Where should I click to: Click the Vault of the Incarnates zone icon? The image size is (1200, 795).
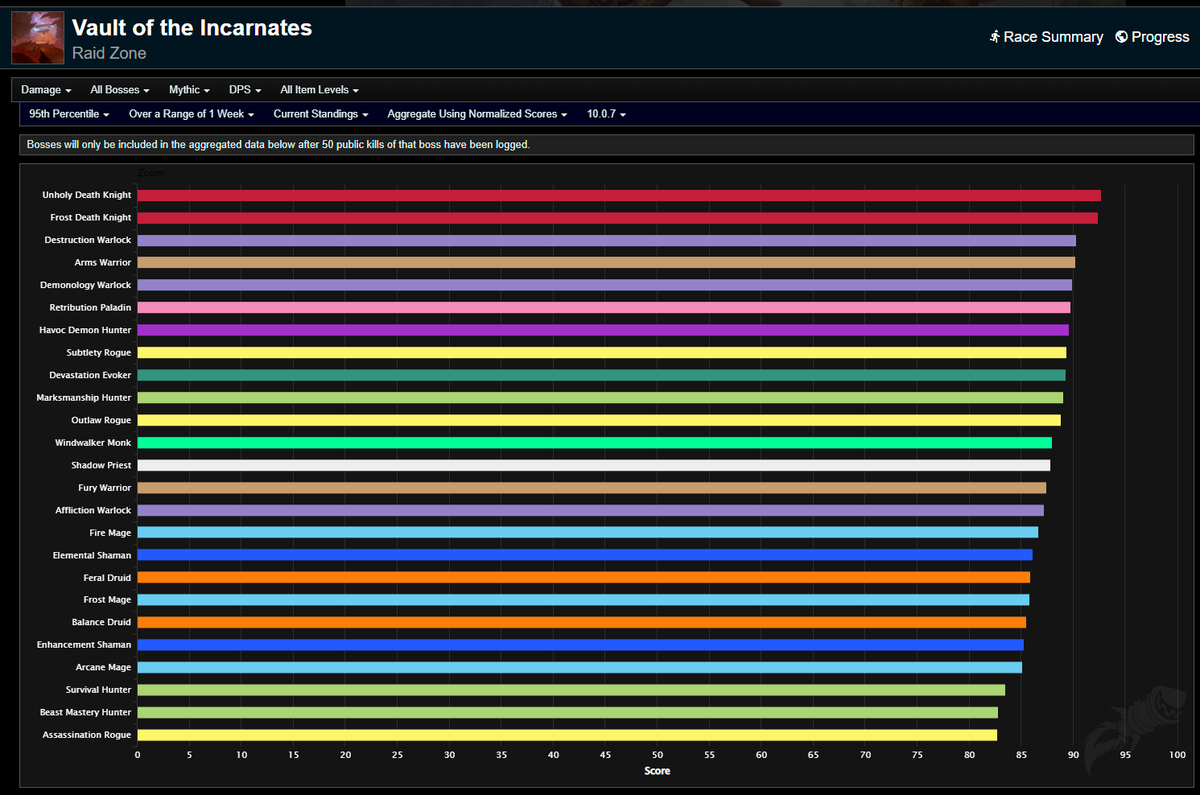[x=36, y=37]
